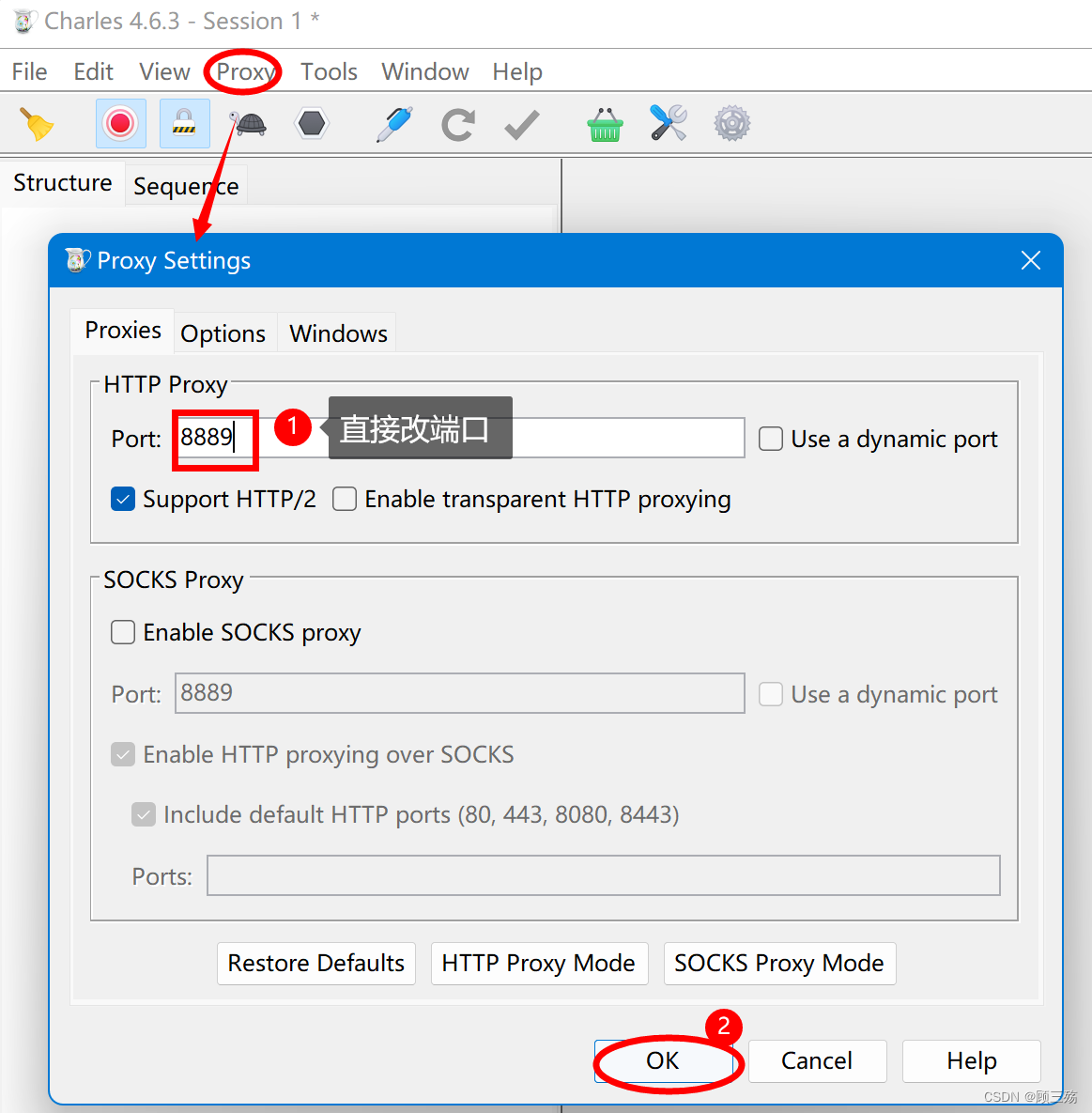
Task: Toggle Enable HTTP proxying over SOCKS
Action: (x=123, y=754)
